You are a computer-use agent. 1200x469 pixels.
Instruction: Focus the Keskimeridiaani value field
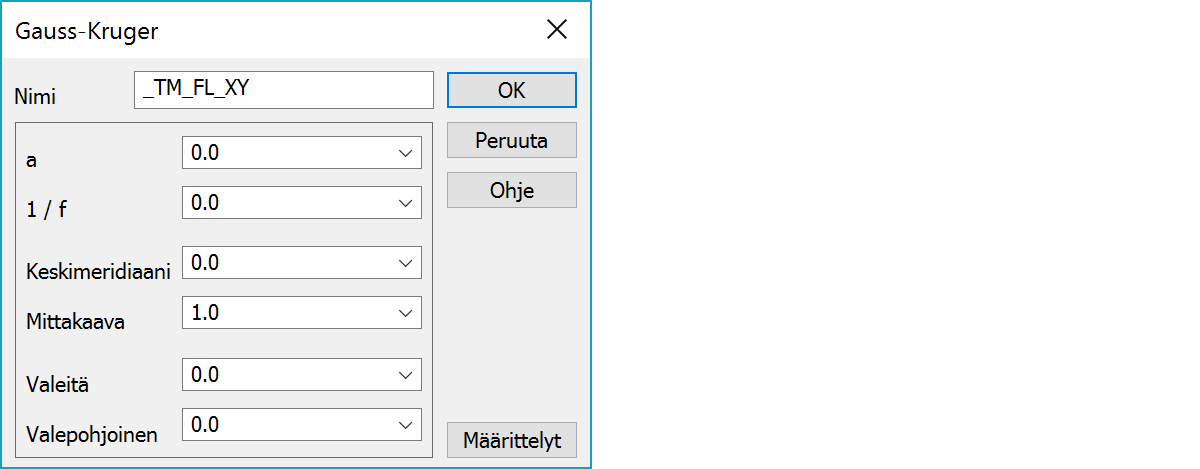(287, 263)
